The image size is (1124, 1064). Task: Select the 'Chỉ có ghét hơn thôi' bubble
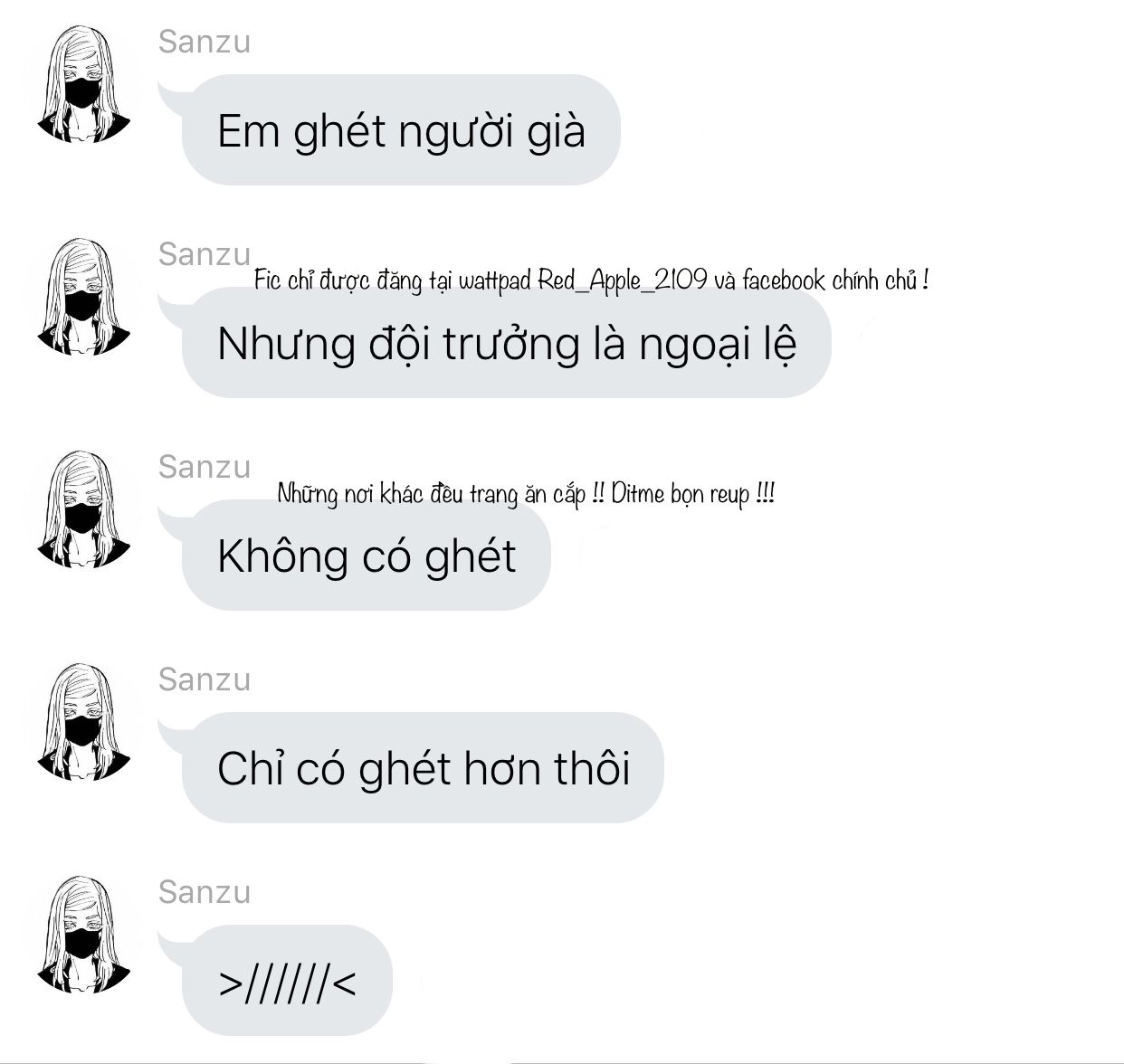(423, 768)
